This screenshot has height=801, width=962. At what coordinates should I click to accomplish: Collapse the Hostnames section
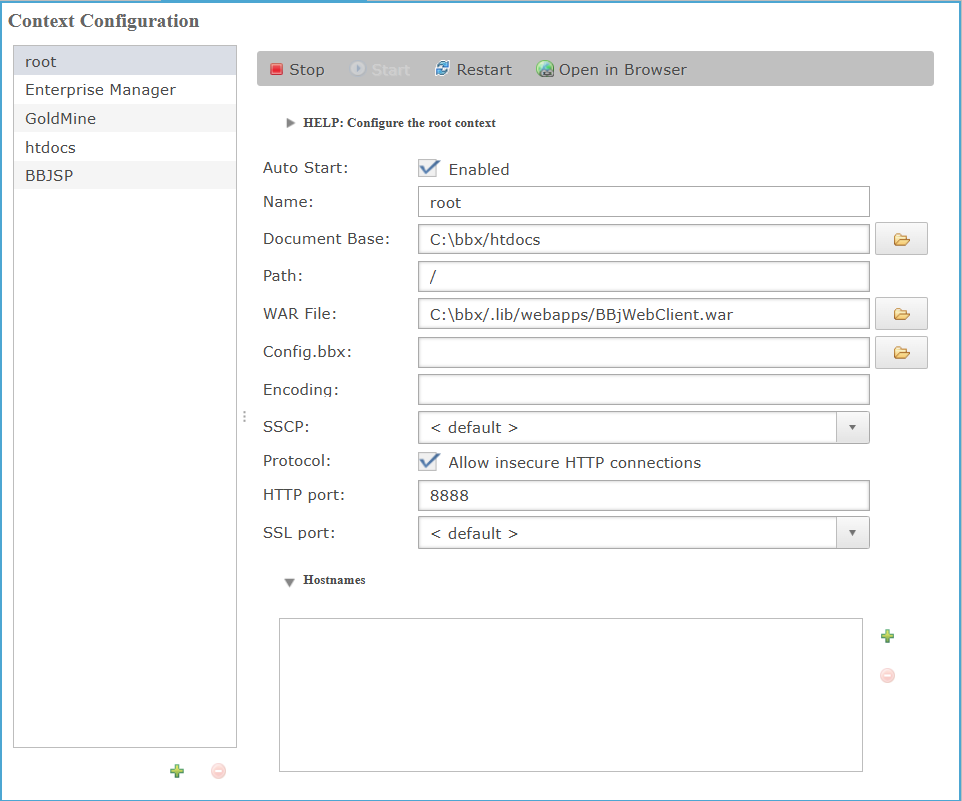(290, 582)
